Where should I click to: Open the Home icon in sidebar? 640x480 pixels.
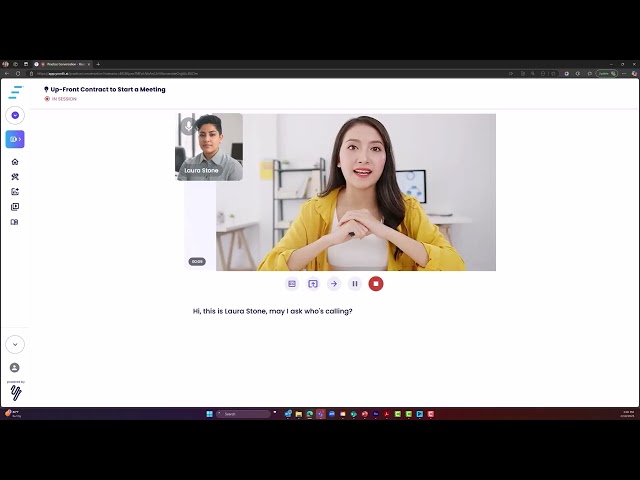pyautogui.click(x=15, y=162)
